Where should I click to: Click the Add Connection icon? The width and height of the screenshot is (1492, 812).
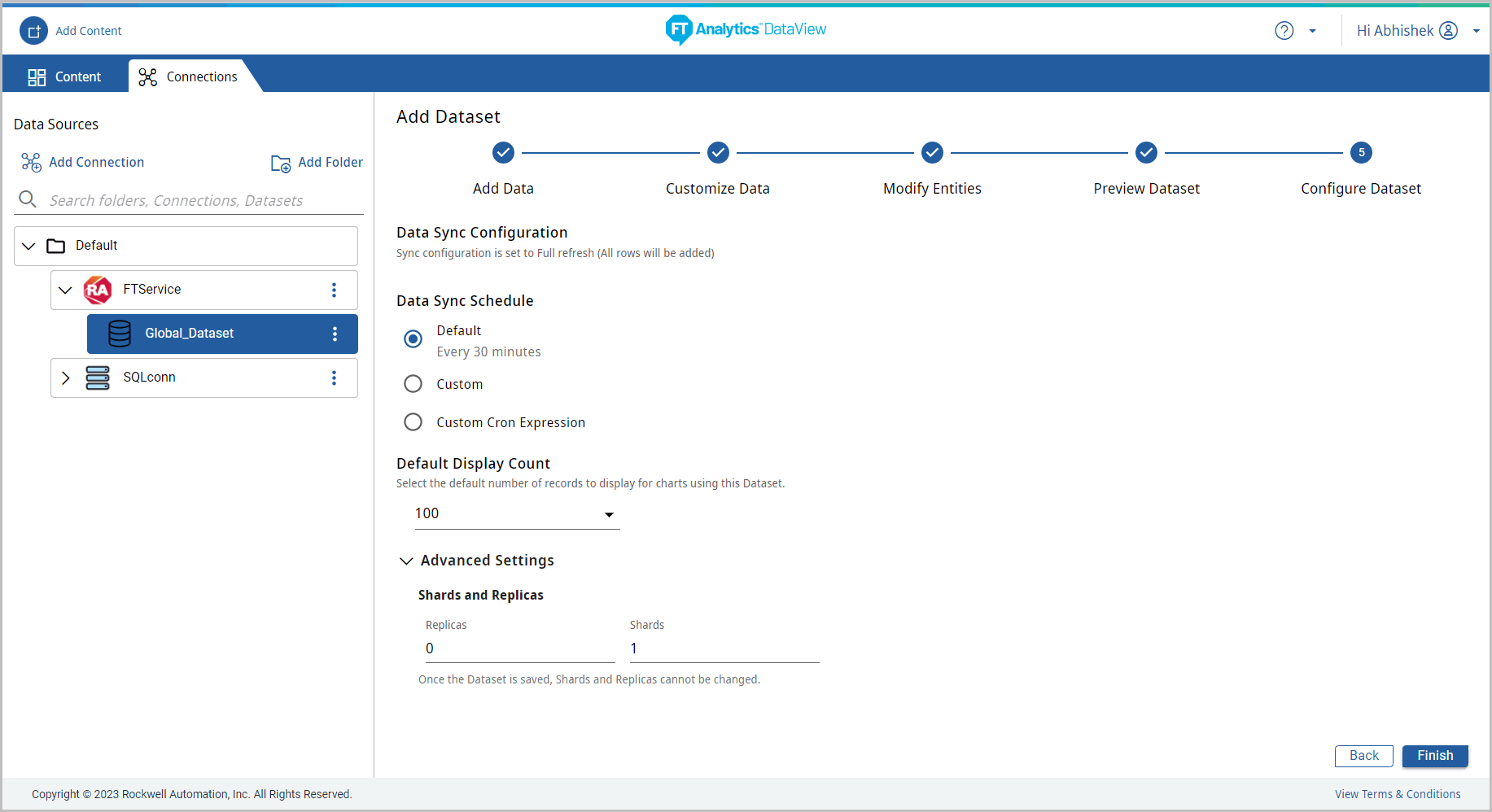(x=31, y=163)
